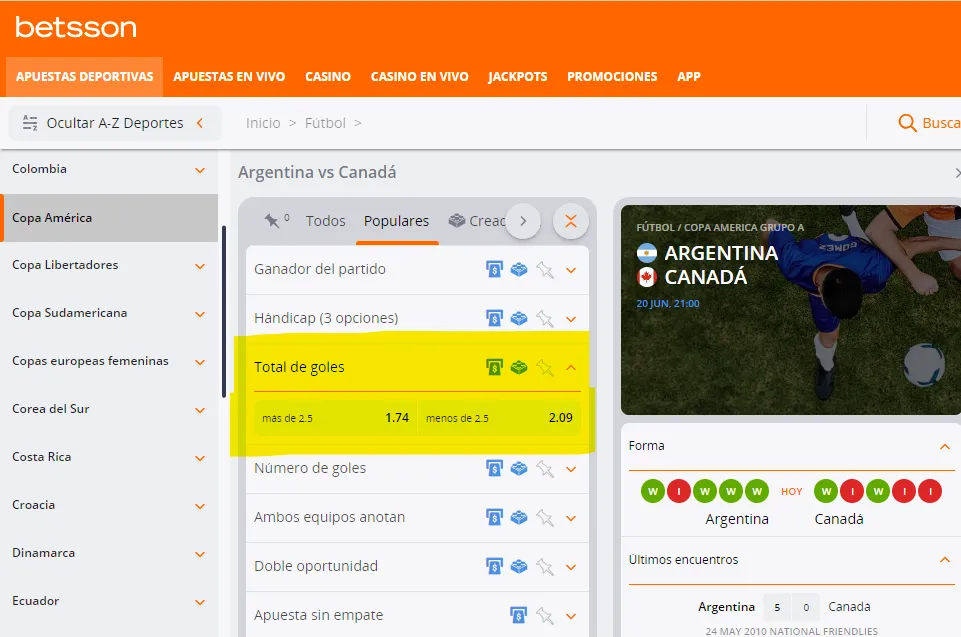Open the APUESTAS EN VIVO menu
The width and height of the screenshot is (961, 637).
point(229,77)
